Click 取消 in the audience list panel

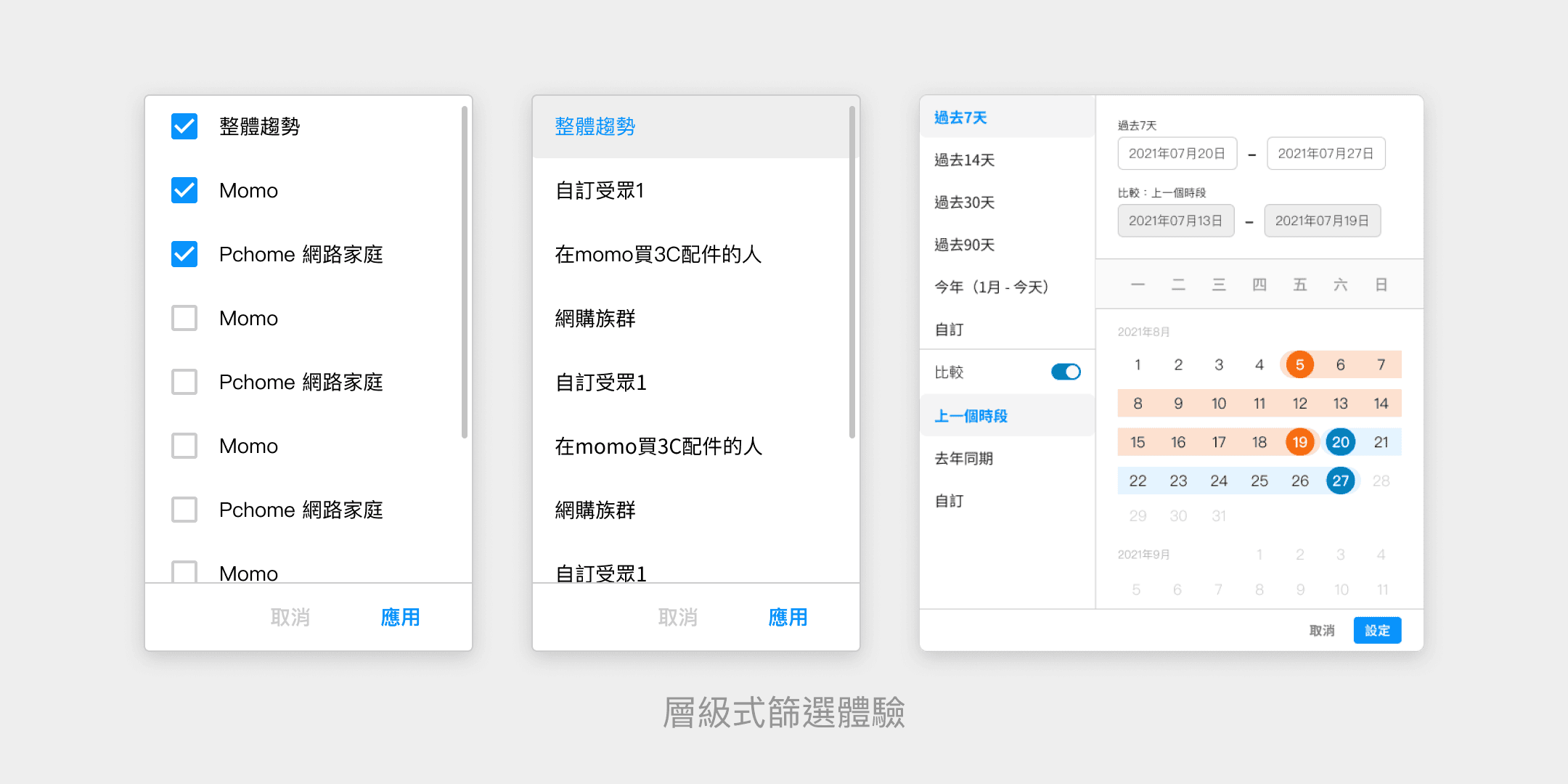point(677,617)
